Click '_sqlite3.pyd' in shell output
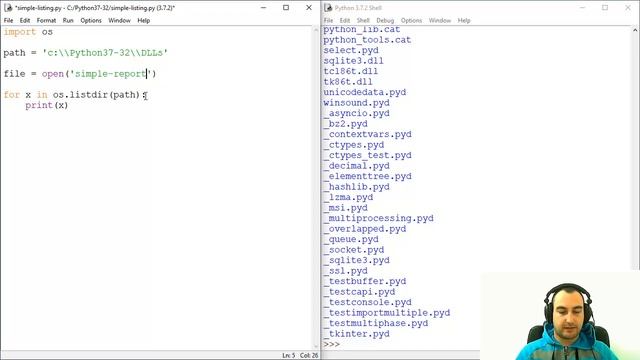This screenshot has height=360, width=640. click(356, 260)
